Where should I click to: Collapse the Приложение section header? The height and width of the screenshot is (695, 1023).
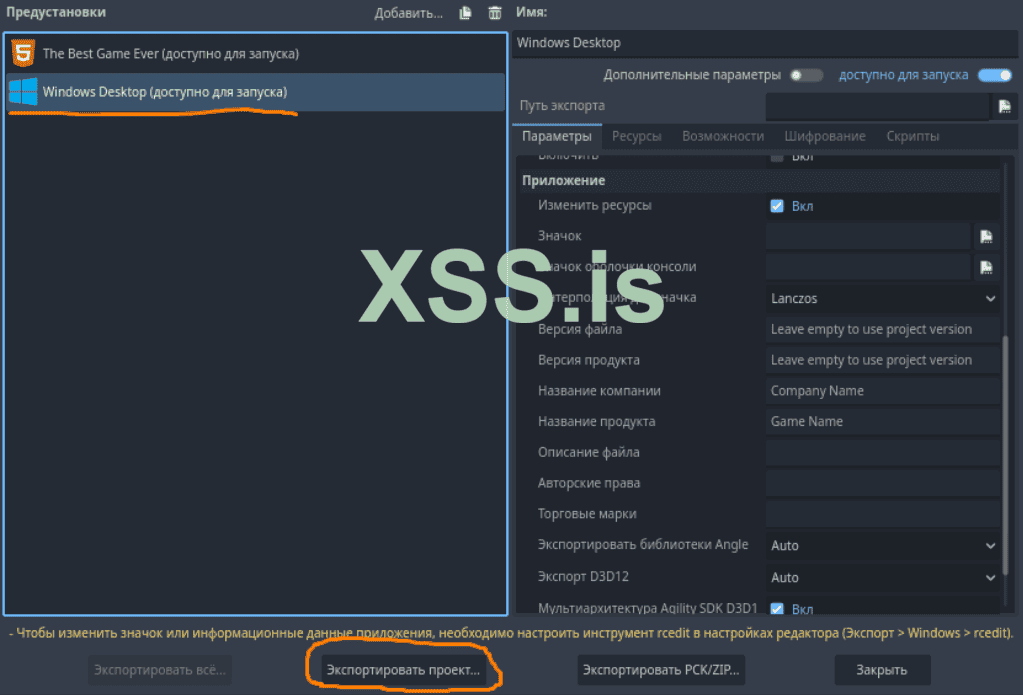point(759,181)
